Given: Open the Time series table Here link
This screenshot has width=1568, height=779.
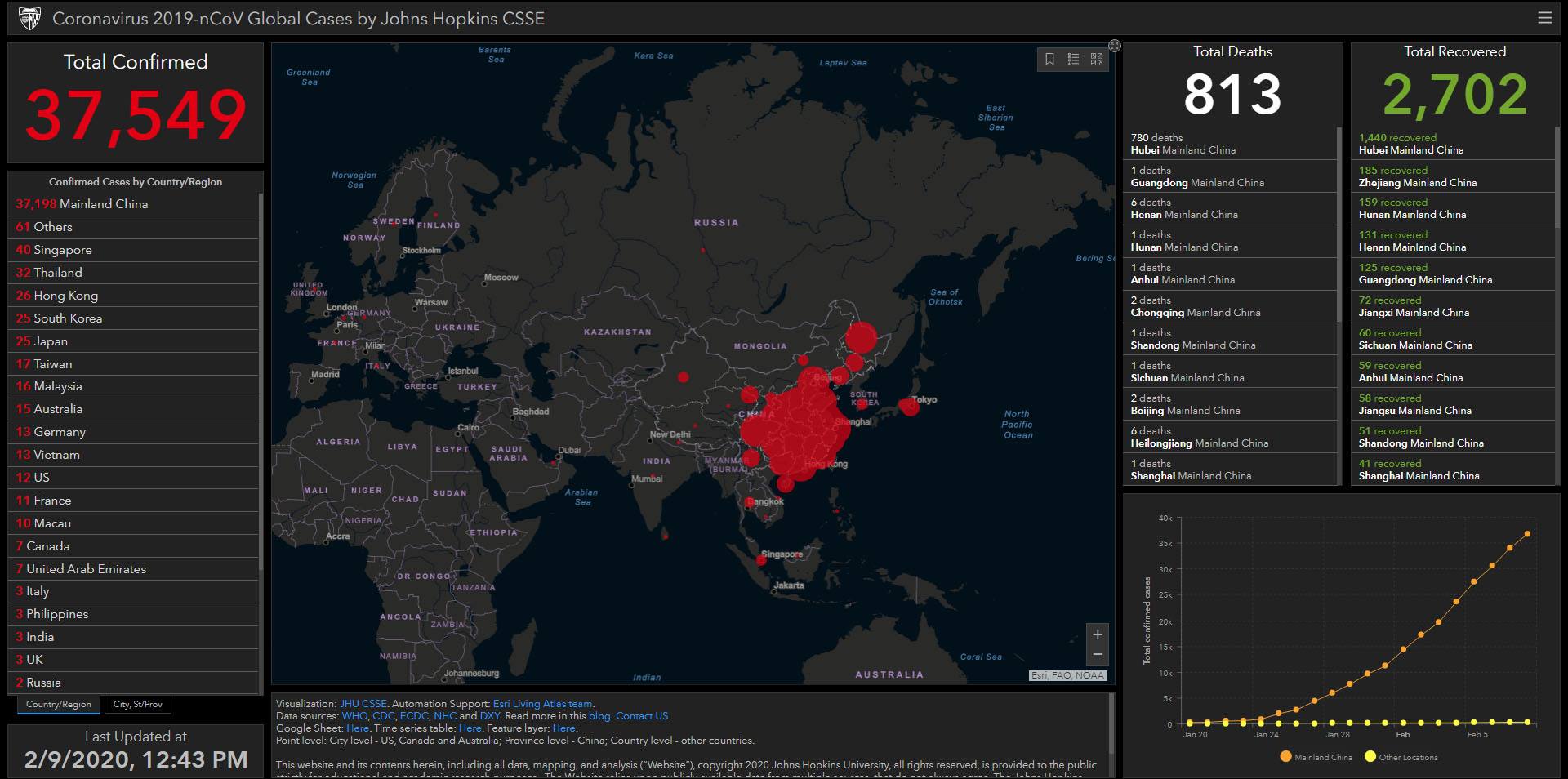Looking at the screenshot, I should coord(470,728).
